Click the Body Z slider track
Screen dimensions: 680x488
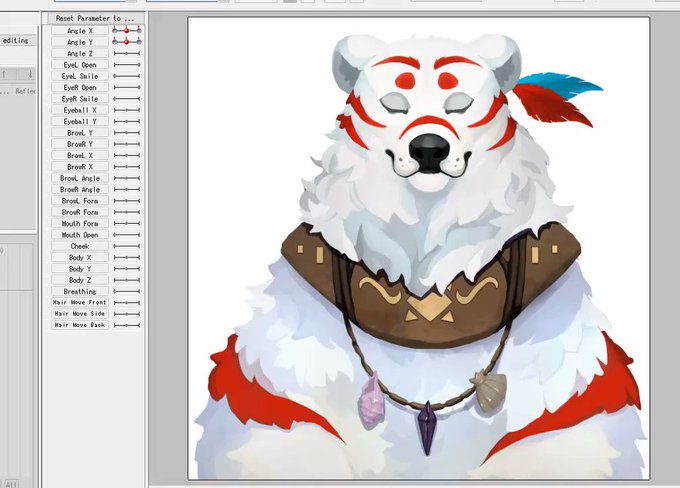[127, 280]
